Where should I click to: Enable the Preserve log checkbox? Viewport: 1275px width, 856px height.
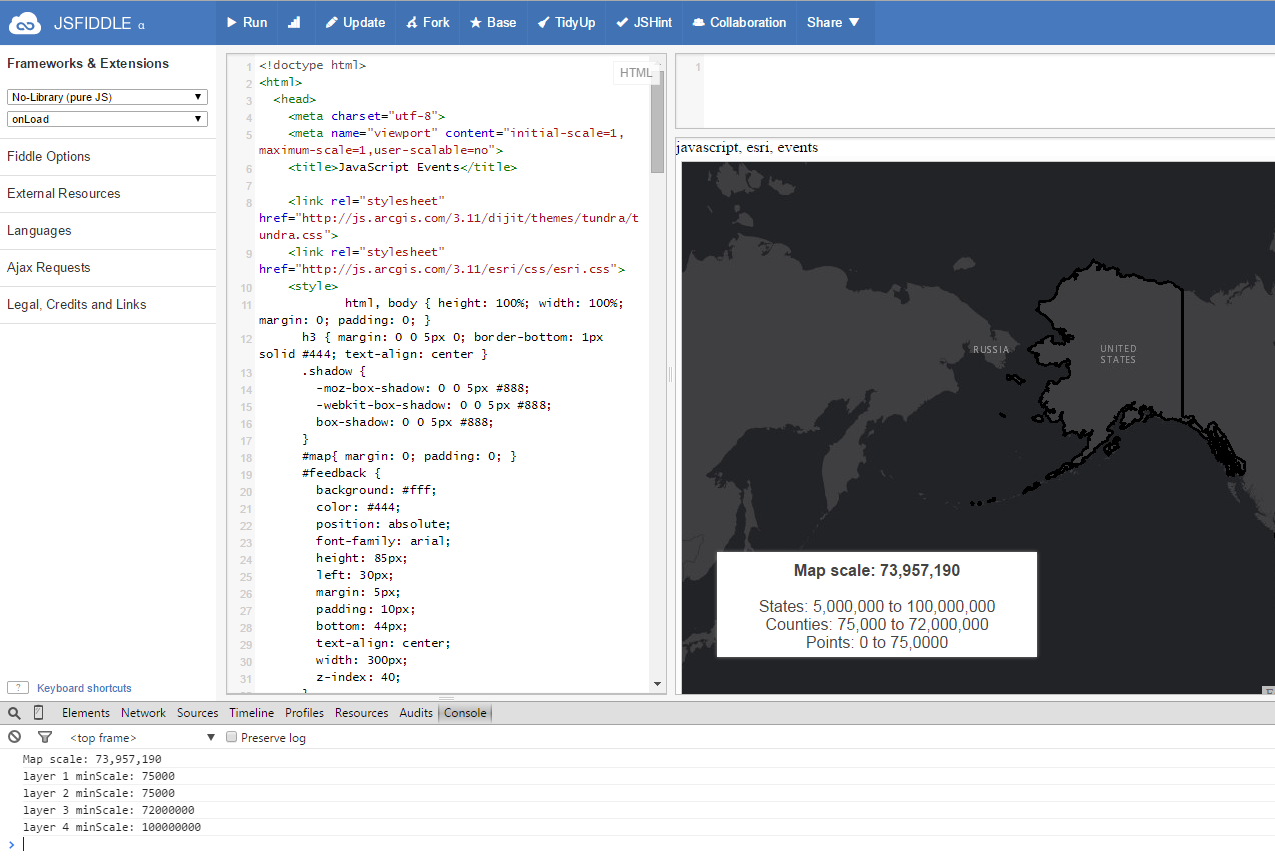232,738
